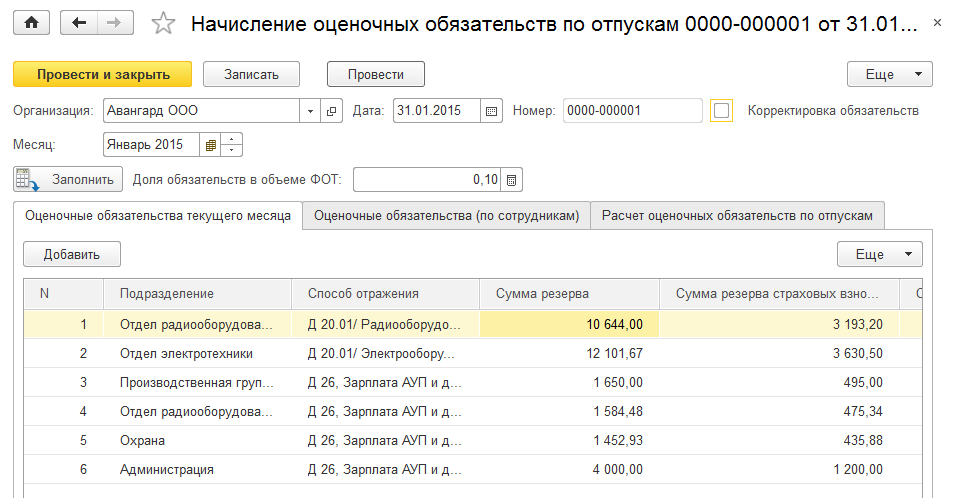Go forward with the right arrow

(x=115, y=24)
